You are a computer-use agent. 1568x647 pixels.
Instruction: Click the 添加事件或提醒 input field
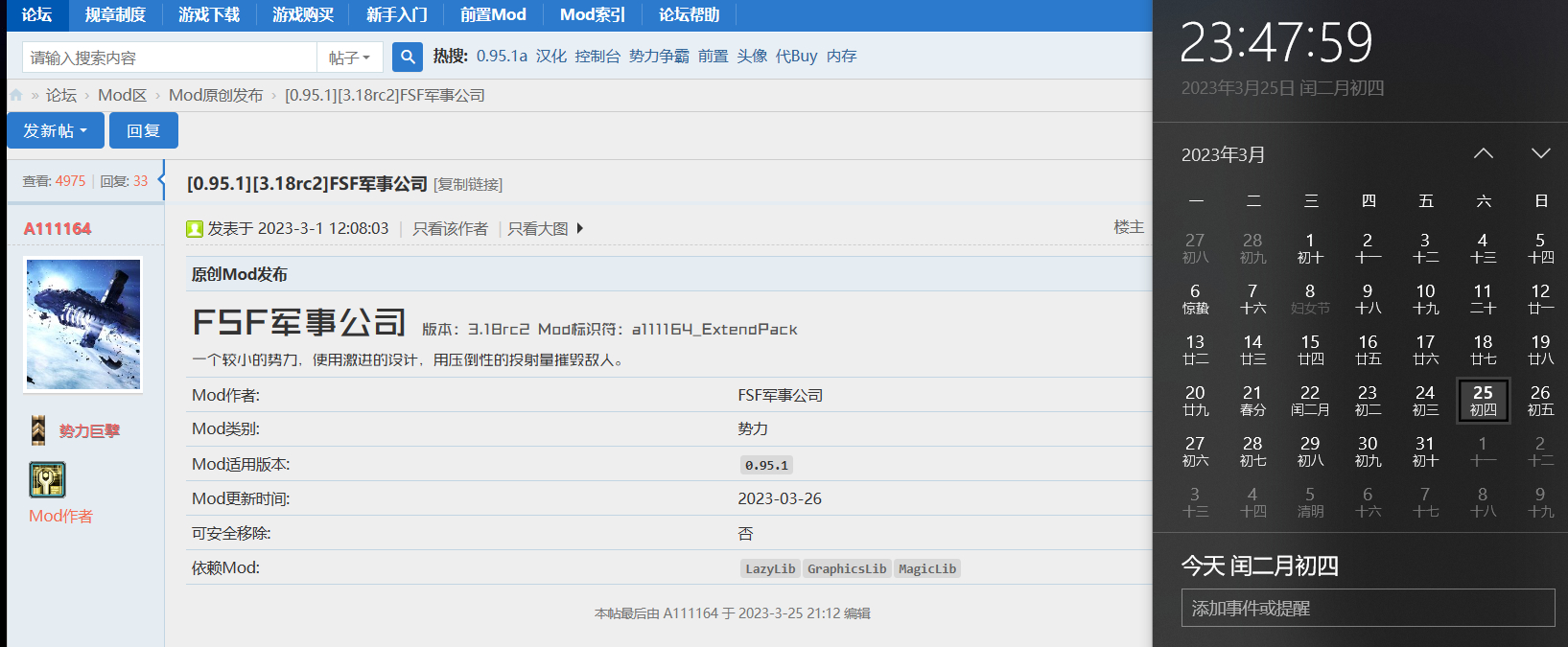click(1368, 608)
